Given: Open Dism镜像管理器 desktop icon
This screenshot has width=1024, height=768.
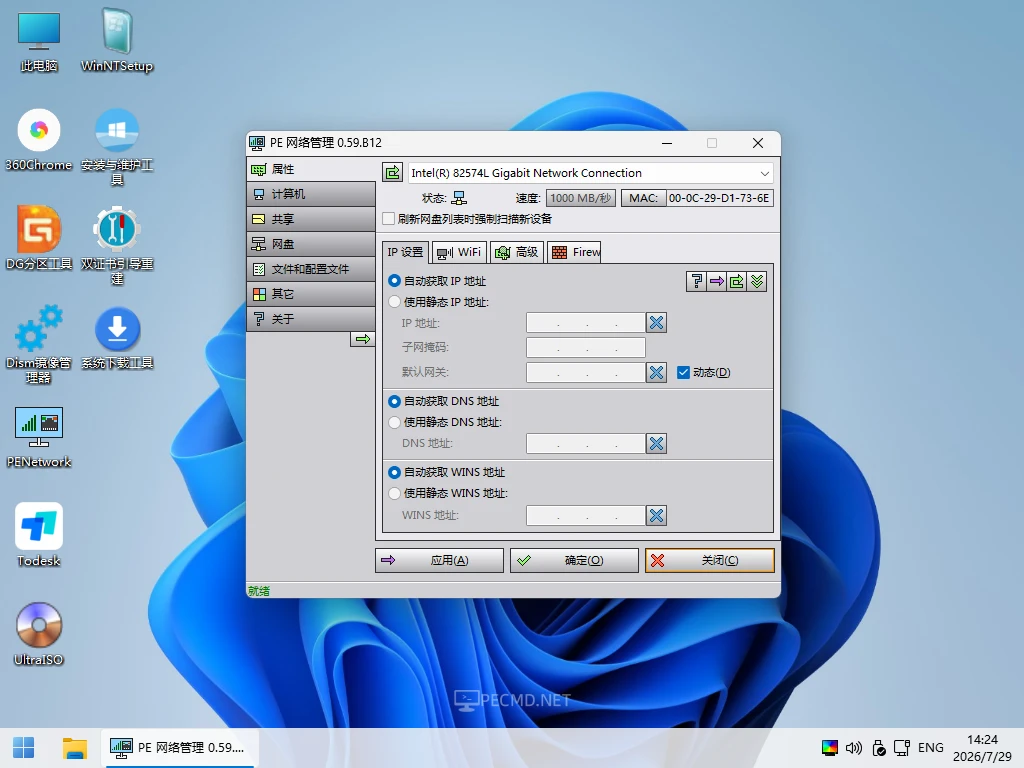Looking at the screenshot, I should pyautogui.click(x=39, y=345).
